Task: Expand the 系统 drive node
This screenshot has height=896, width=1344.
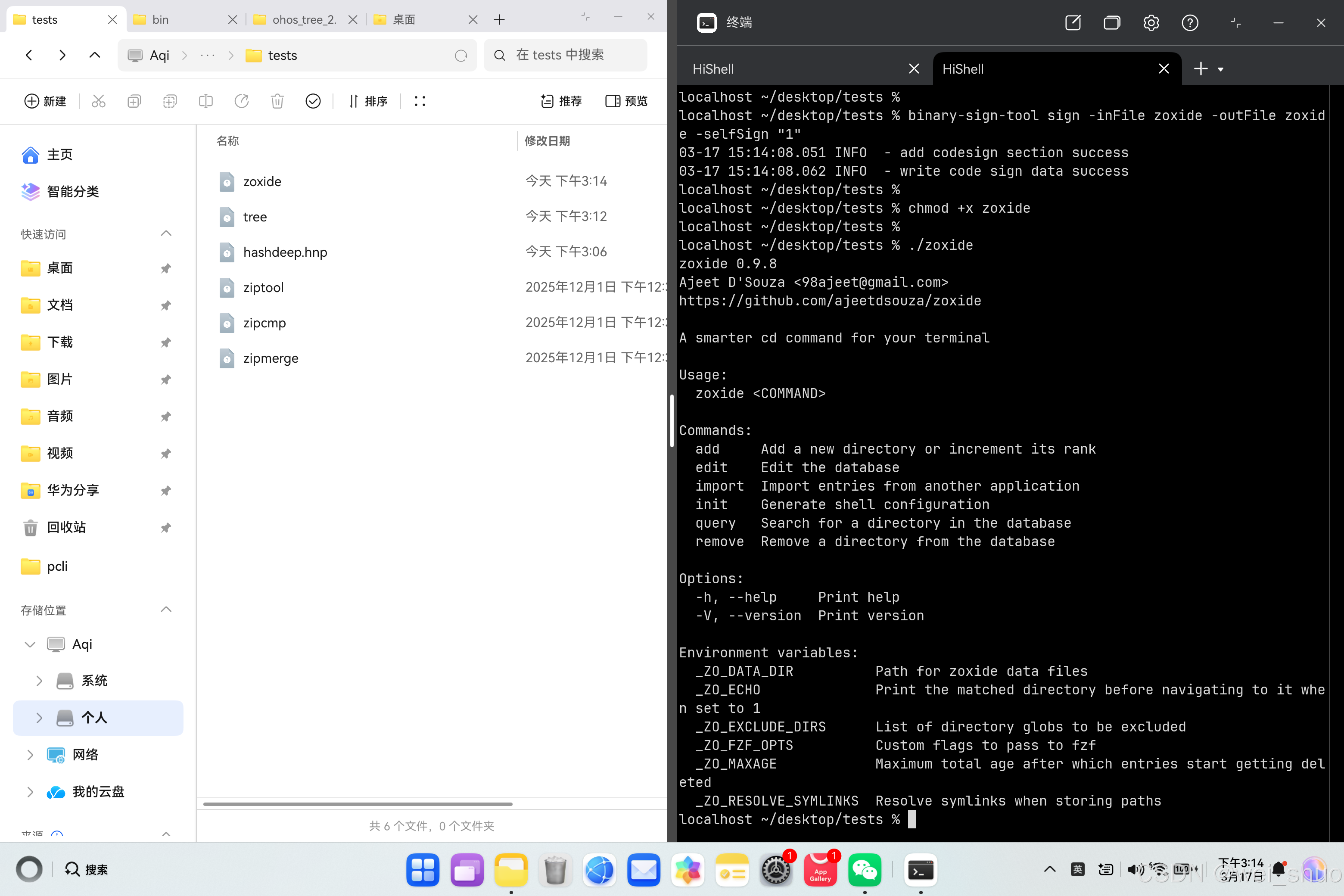Action: 40,681
